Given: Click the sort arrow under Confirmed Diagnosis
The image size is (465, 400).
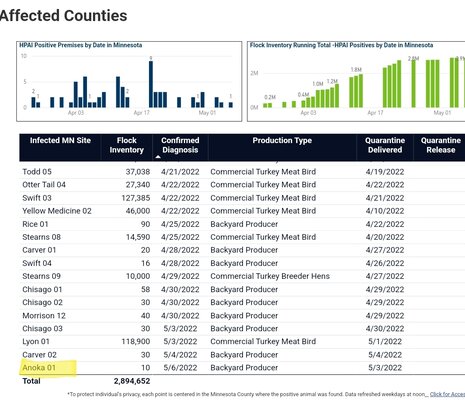Looking at the screenshot, I should pos(158,157).
